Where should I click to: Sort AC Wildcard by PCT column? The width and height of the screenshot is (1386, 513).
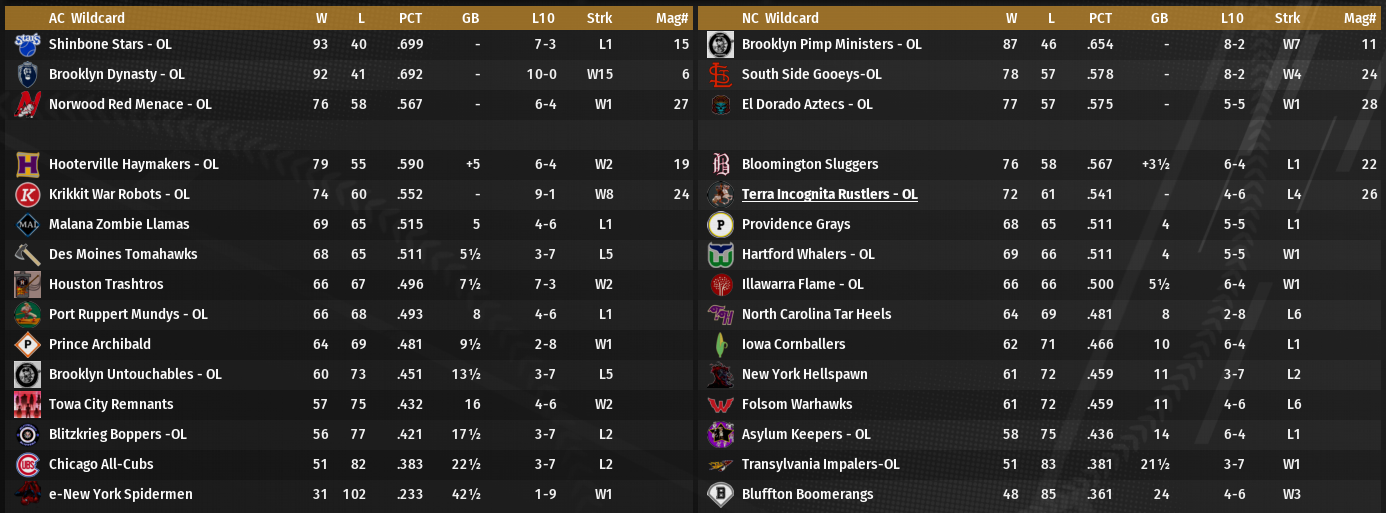click(410, 18)
